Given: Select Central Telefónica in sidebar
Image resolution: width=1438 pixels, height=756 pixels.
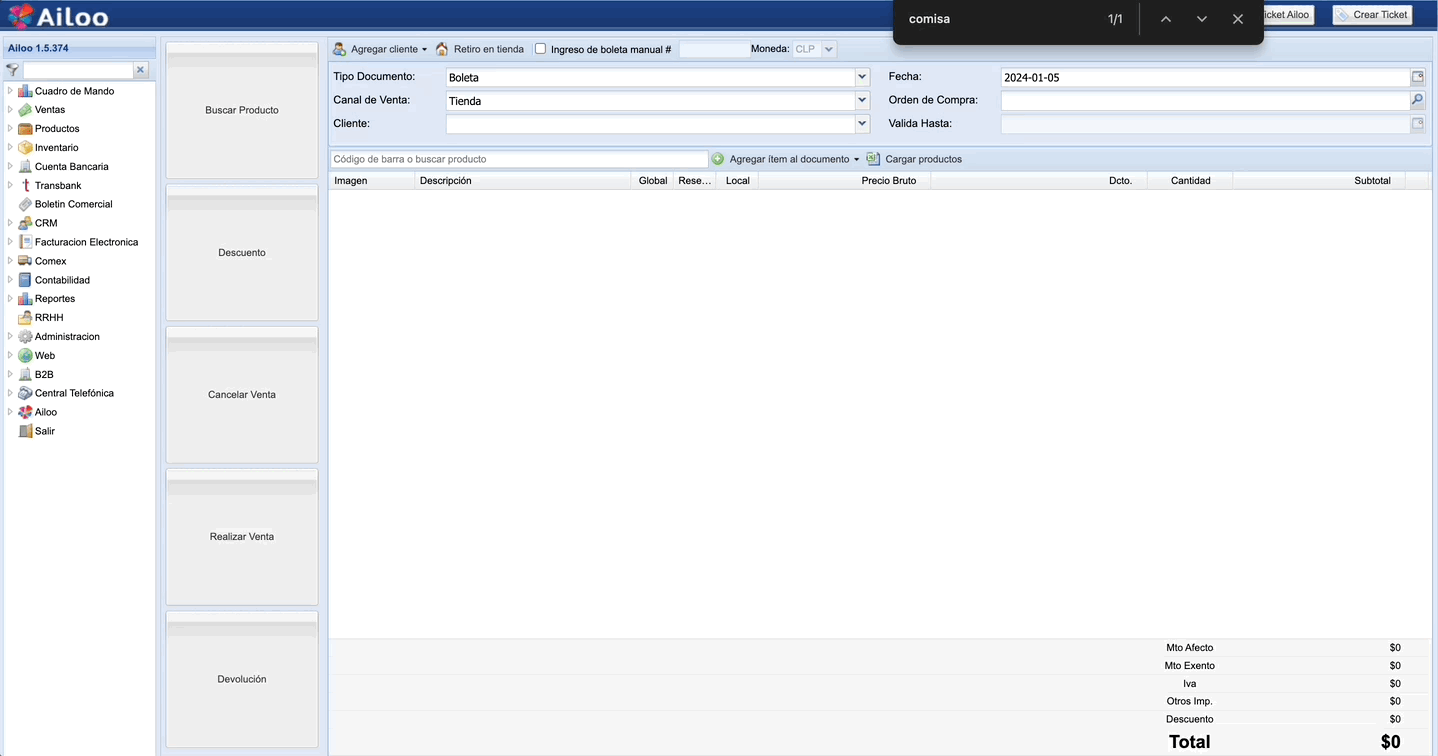Looking at the screenshot, I should (x=74, y=393).
